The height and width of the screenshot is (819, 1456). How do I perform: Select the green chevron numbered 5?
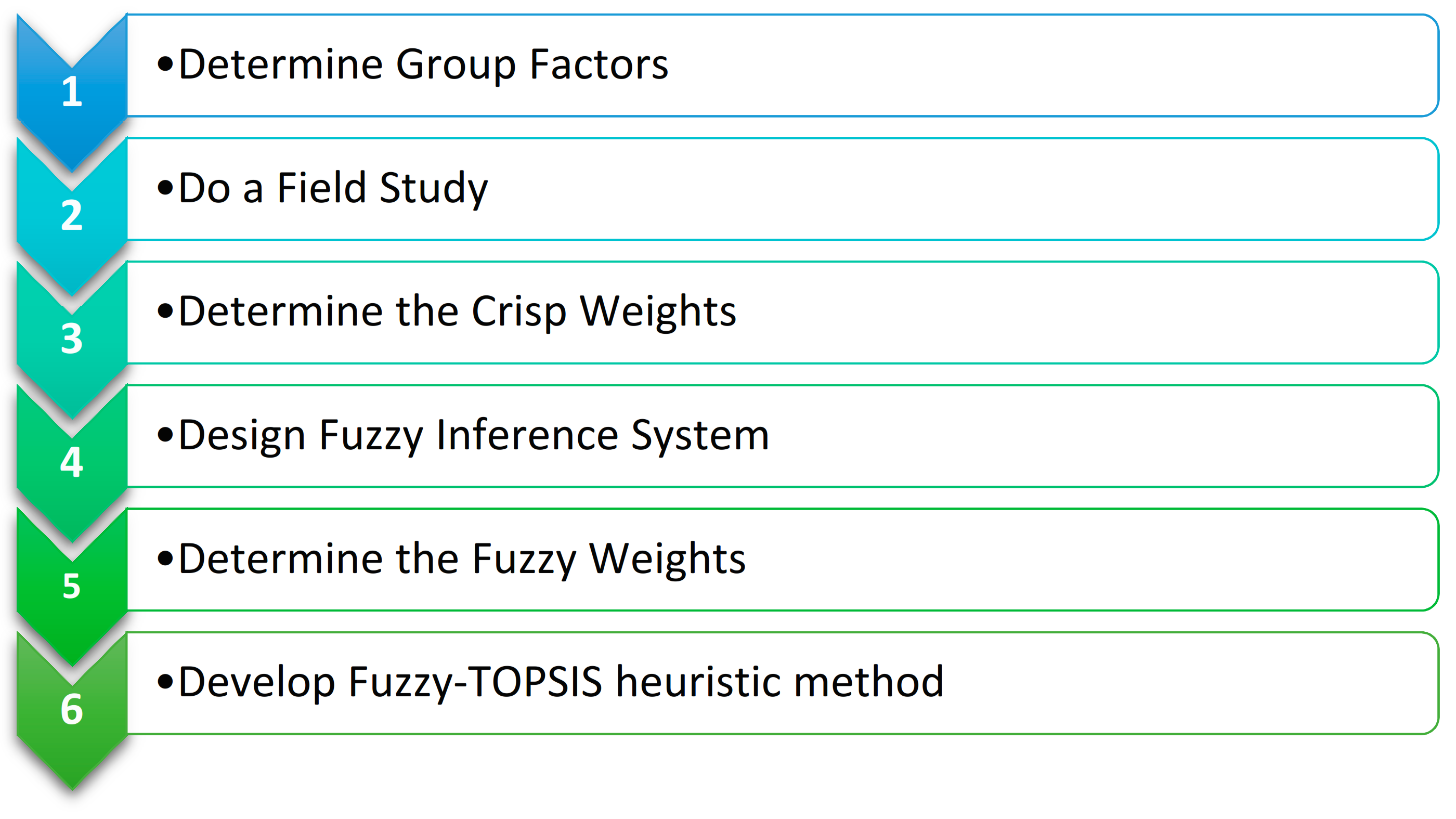click(72, 585)
